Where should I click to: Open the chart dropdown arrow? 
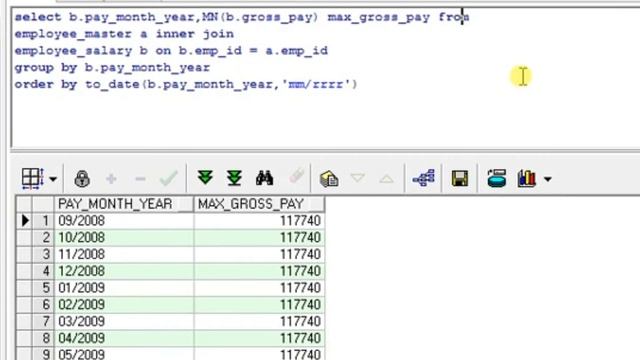coord(548,179)
